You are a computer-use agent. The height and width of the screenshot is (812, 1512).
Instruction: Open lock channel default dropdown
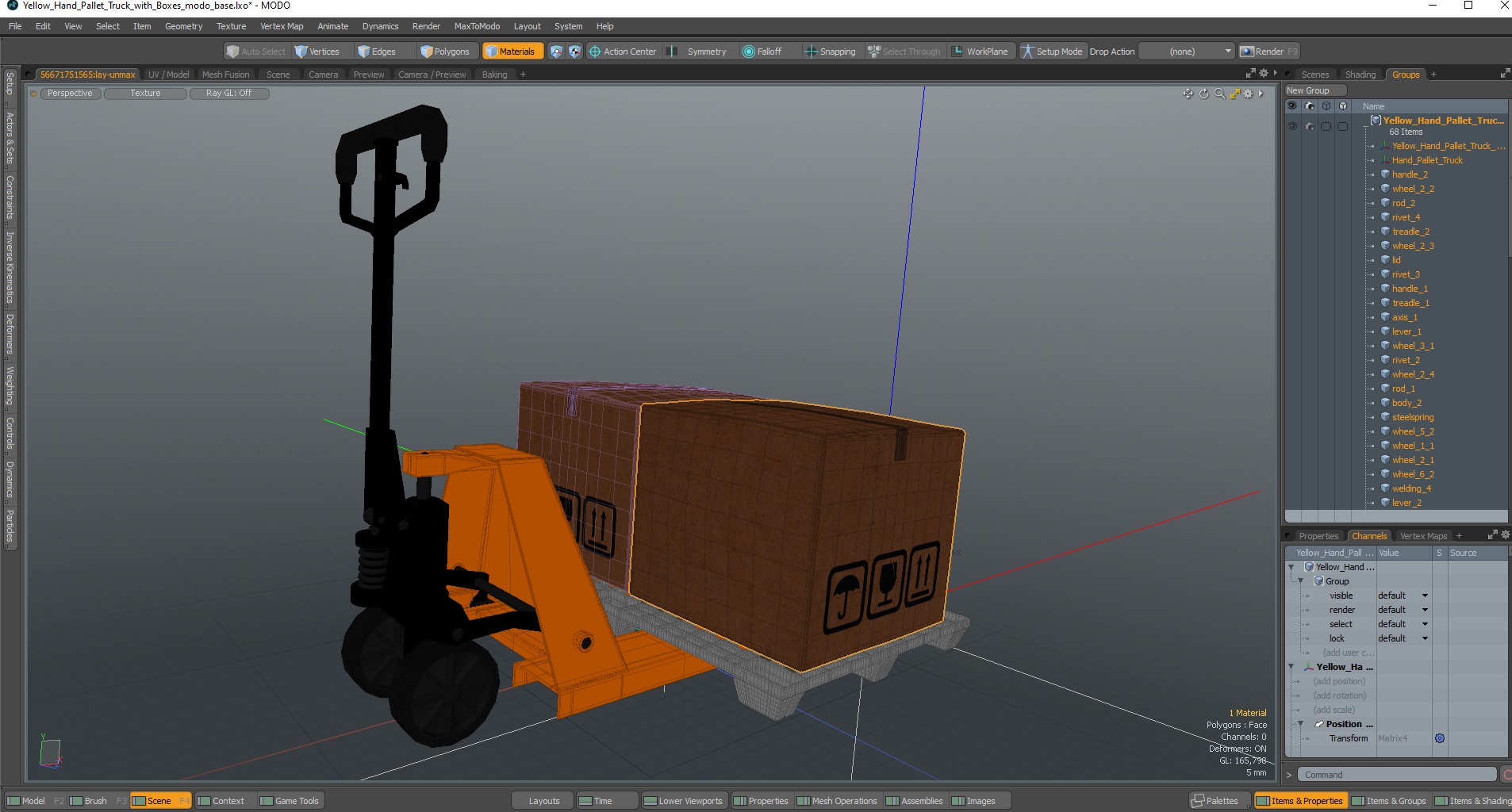click(1403, 638)
